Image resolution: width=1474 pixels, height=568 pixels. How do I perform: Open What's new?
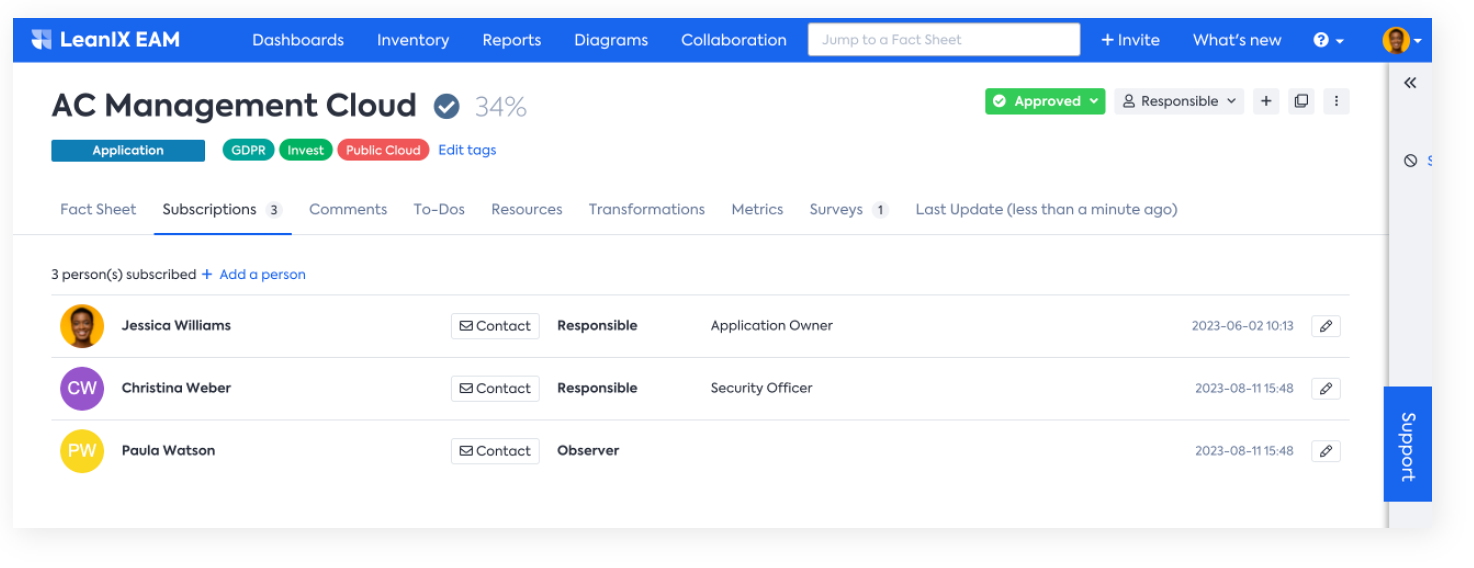coord(1237,40)
